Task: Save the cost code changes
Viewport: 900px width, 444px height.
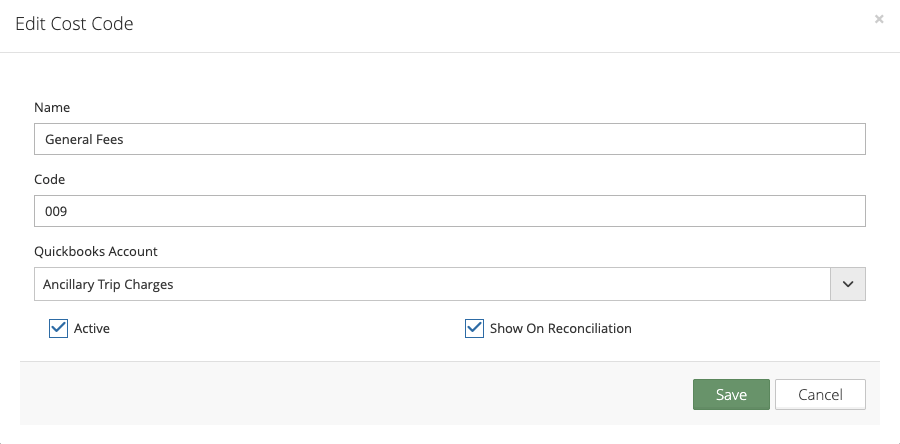Action: tap(731, 395)
